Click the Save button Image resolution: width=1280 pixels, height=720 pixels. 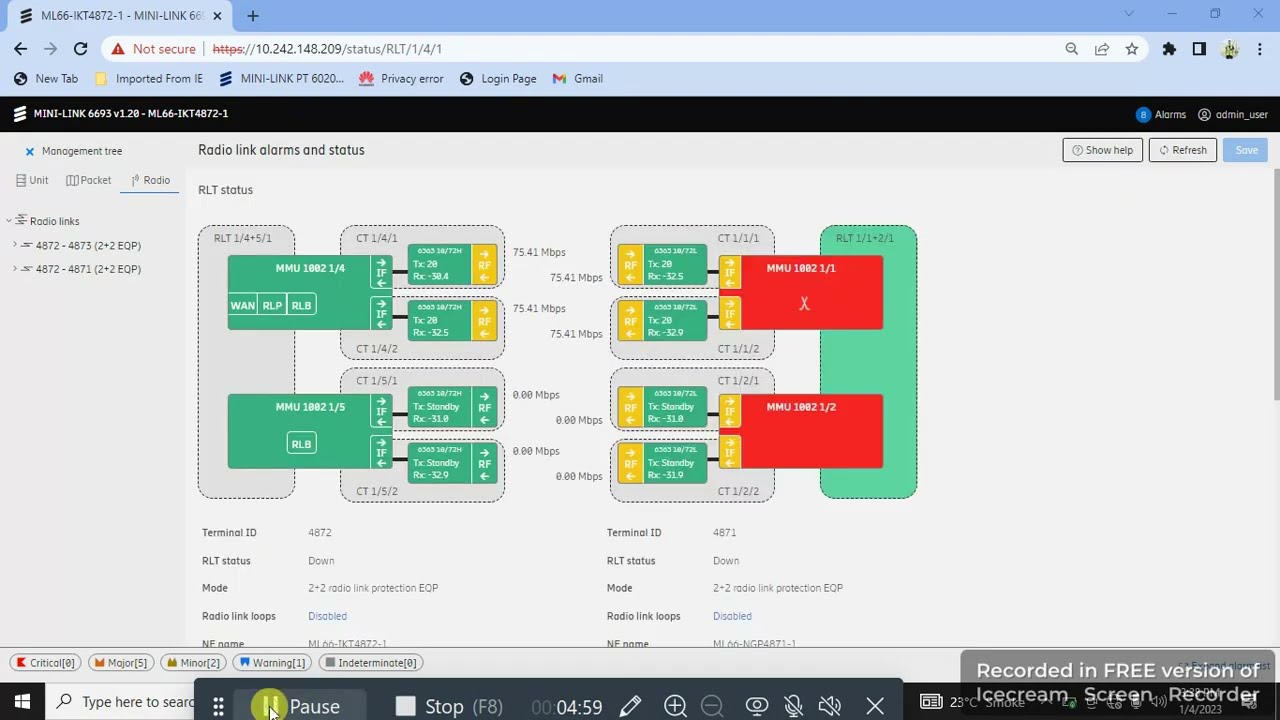1246,150
